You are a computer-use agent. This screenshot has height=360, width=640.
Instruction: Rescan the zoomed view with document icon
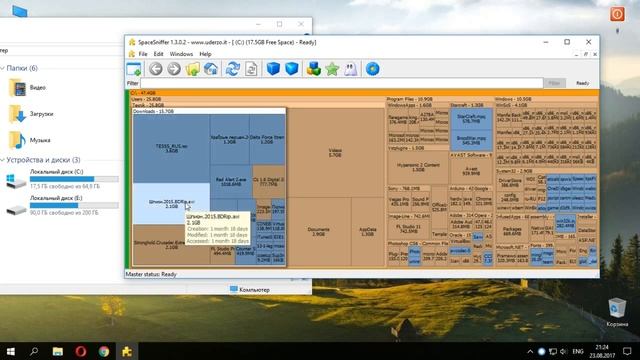tap(251, 69)
